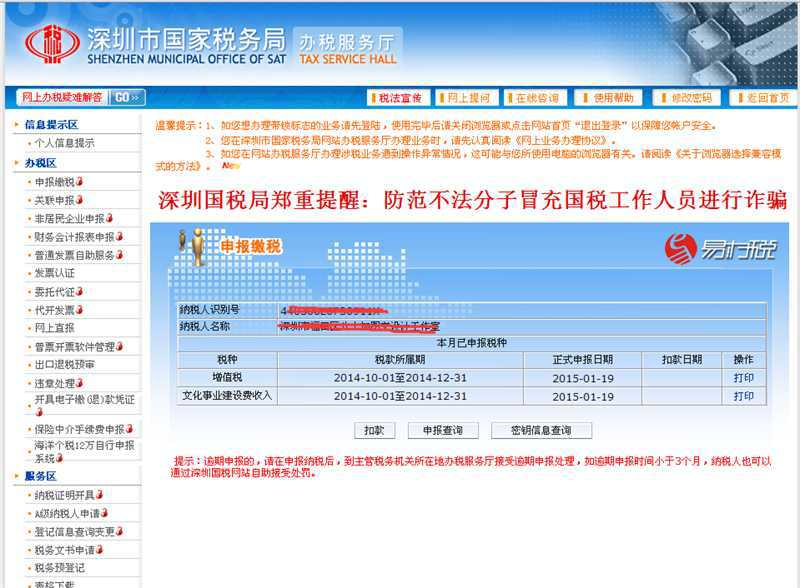This screenshot has height=588, width=800.
Task: Open the 网上提问 menu item
Action: pyautogui.click(x=467, y=97)
